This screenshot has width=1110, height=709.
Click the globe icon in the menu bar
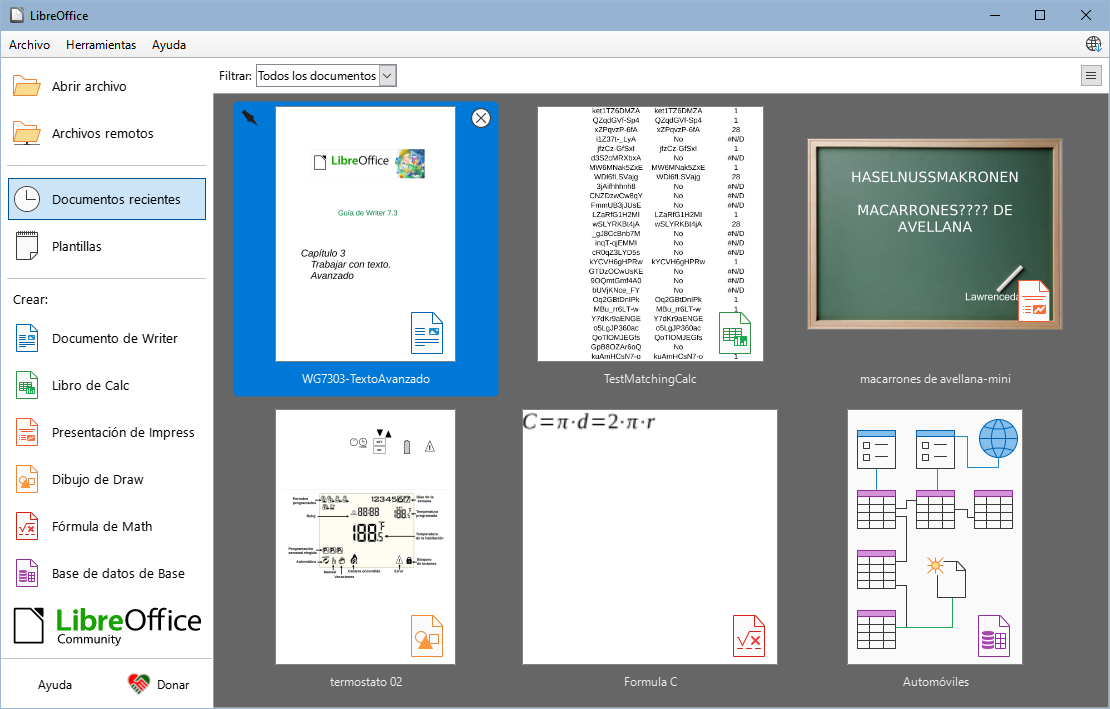coord(1094,44)
